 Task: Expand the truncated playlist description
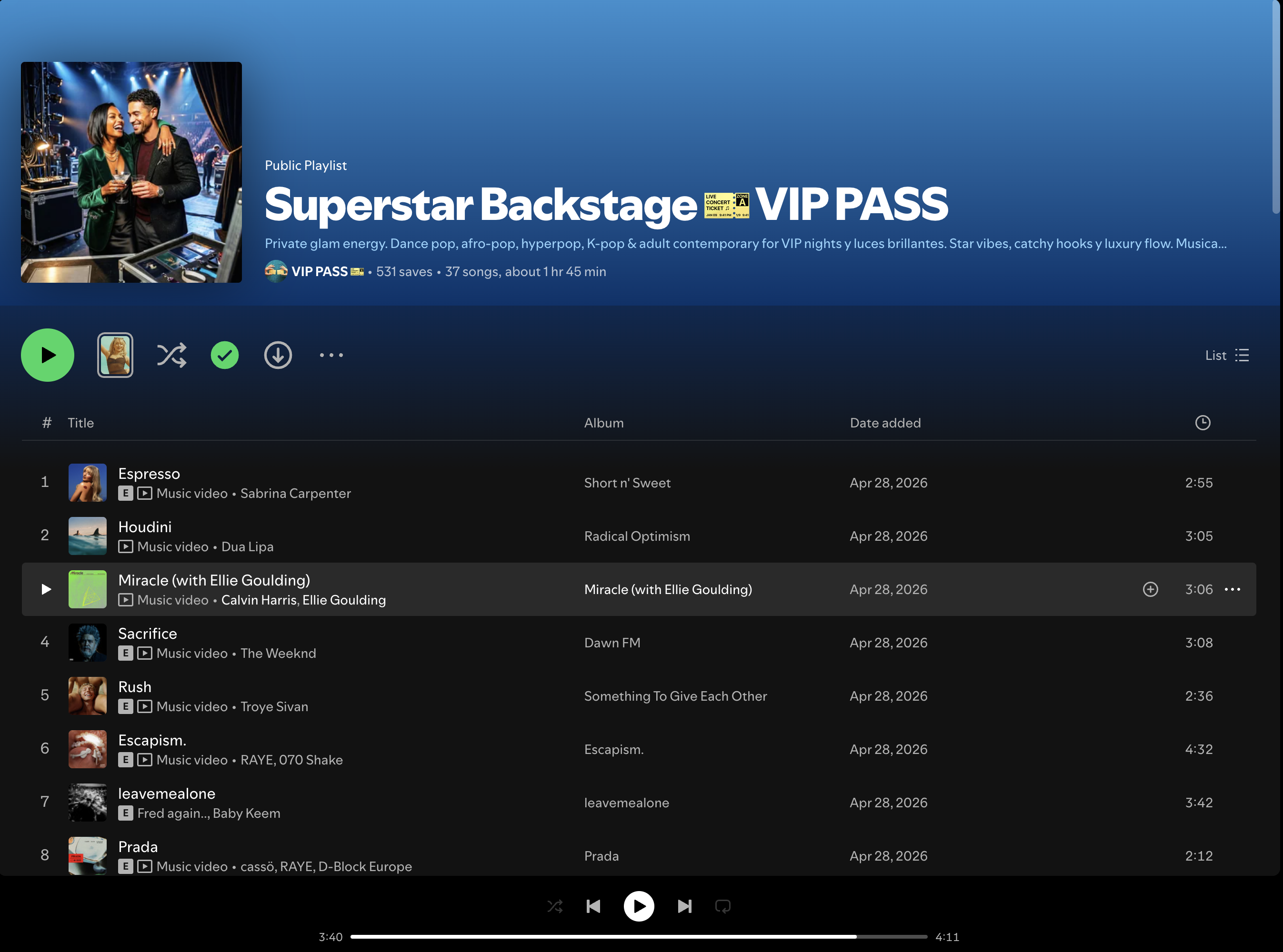(x=746, y=244)
